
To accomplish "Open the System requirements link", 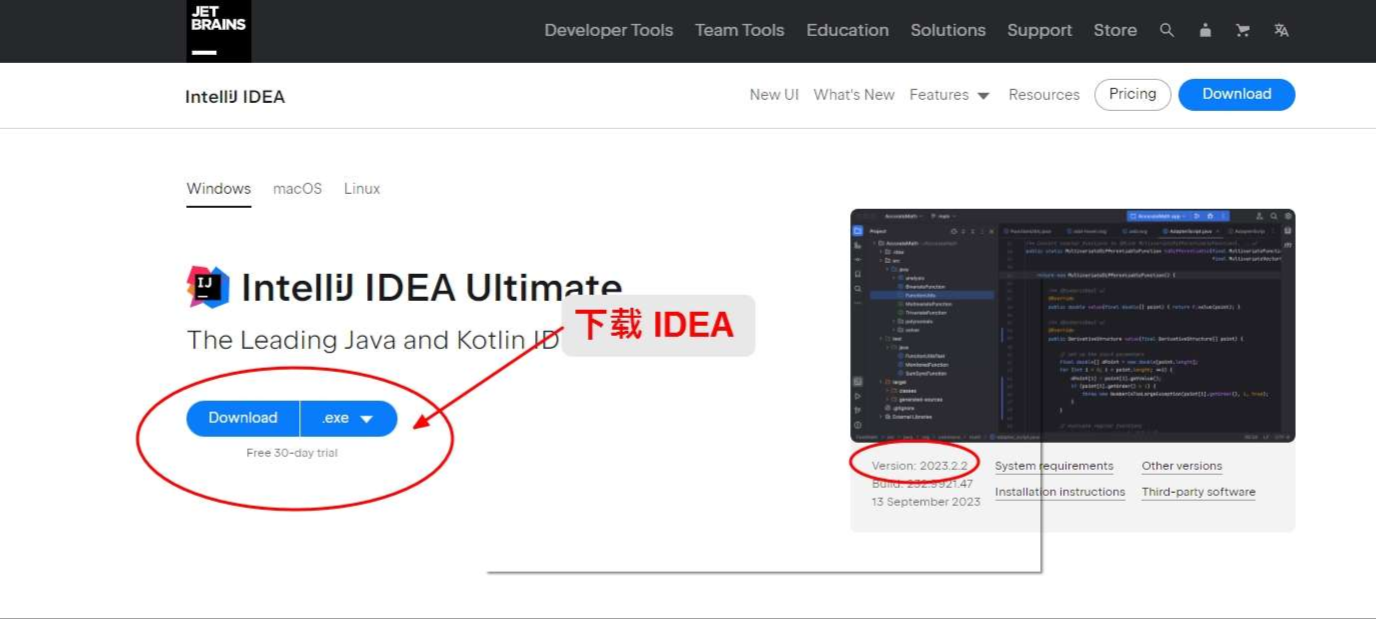I will [x=1054, y=466].
